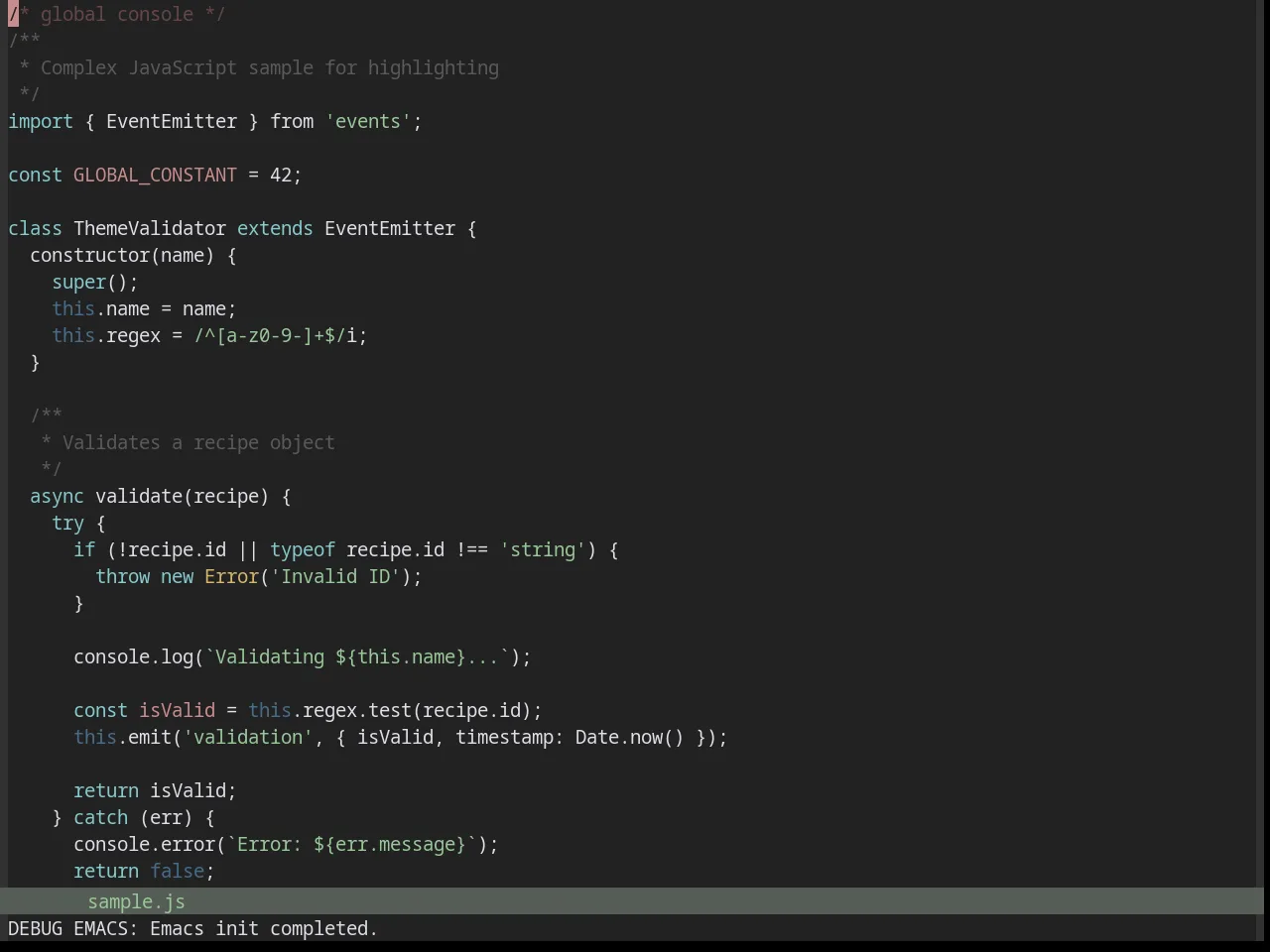Click the 'from' keyword in import
This screenshot has width=1270, height=952.
(292, 121)
